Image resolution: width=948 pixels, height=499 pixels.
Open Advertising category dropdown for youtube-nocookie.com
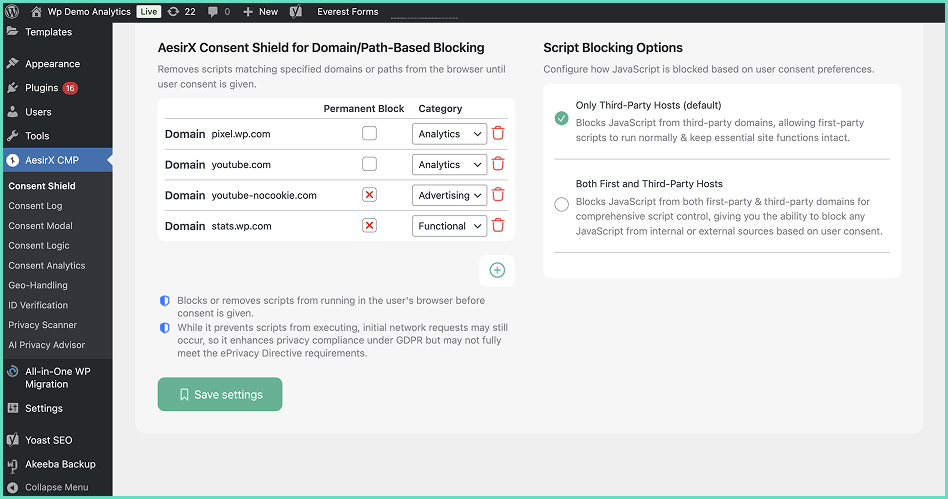[x=449, y=195]
